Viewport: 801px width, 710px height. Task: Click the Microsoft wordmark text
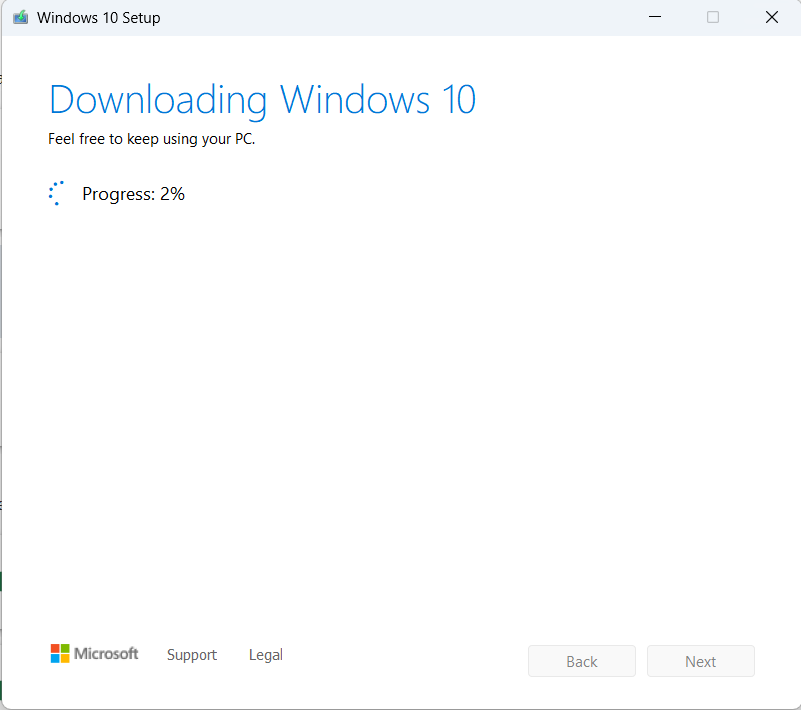point(106,654)
